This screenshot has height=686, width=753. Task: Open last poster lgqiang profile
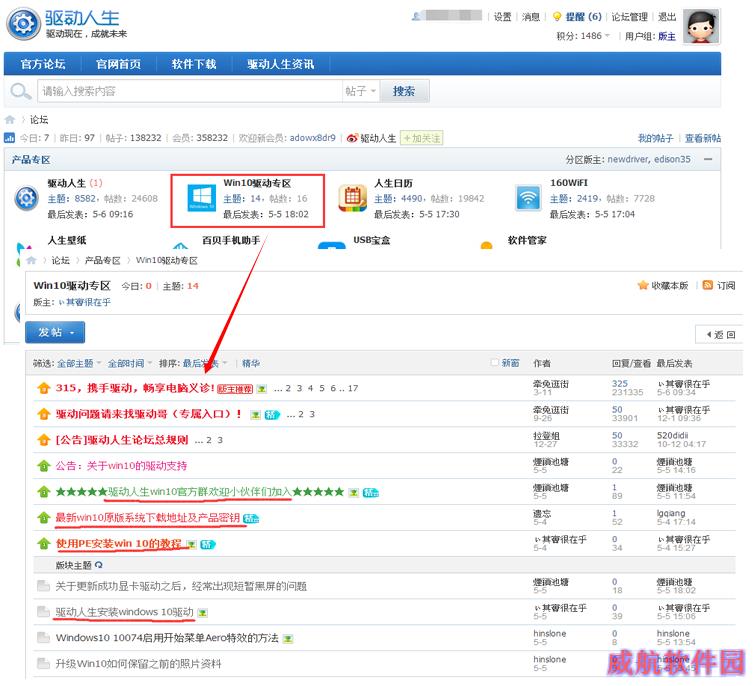coord(671,513)
